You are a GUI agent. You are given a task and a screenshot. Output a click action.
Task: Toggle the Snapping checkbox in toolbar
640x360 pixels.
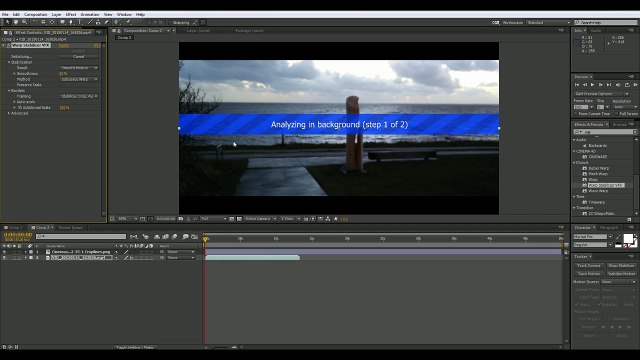(x=171, y=22)
